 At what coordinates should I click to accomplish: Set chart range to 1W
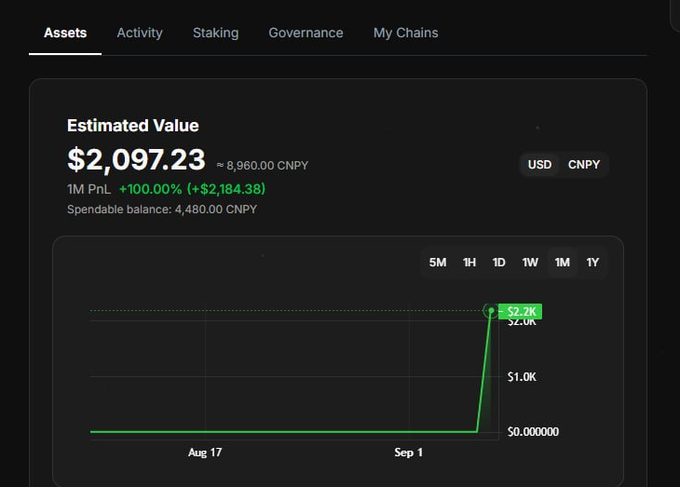[530, 262]
